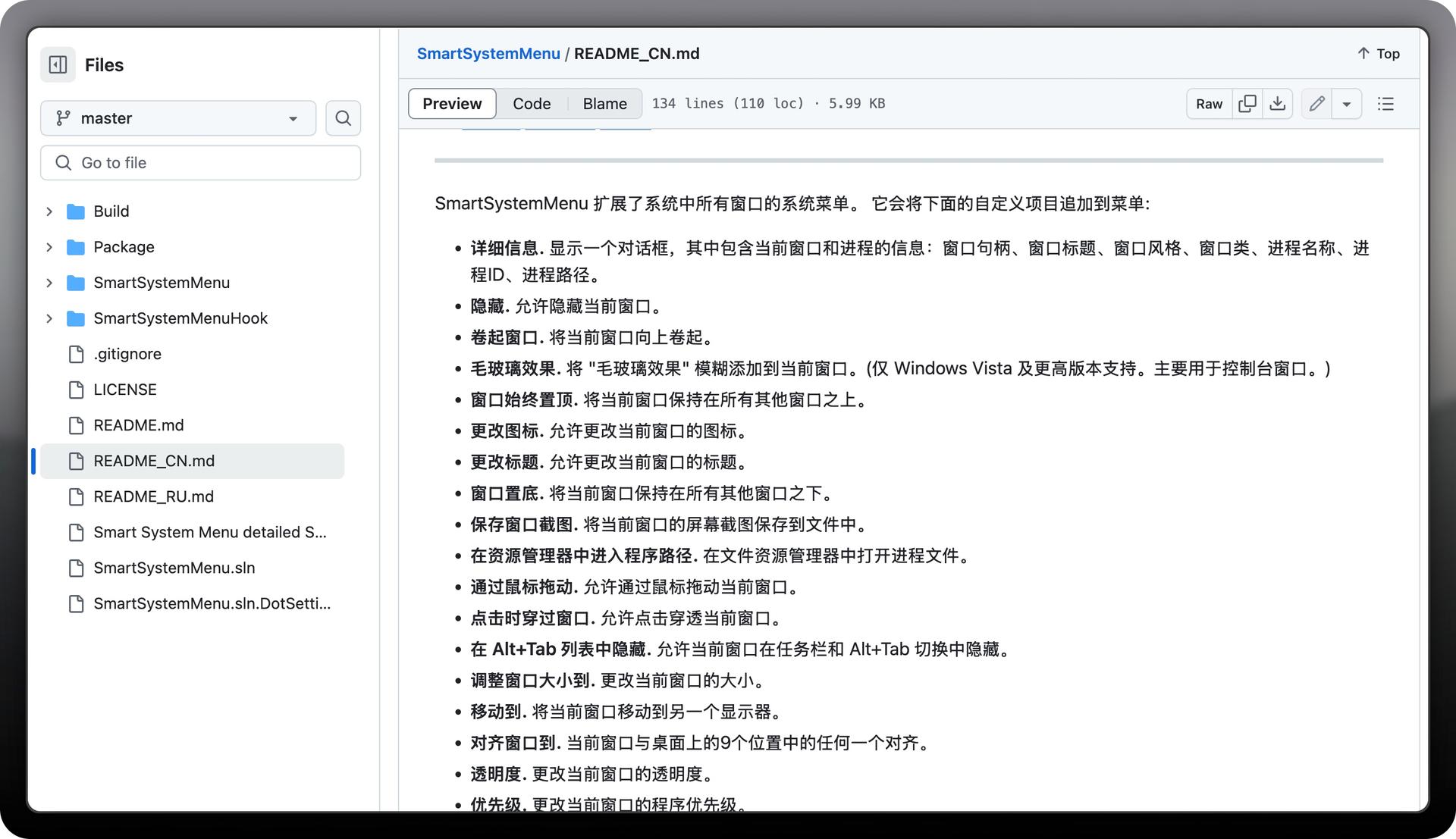Expand the SmartSystemMenu folder chevron
1456x839 pixels.
pos(49,283)
